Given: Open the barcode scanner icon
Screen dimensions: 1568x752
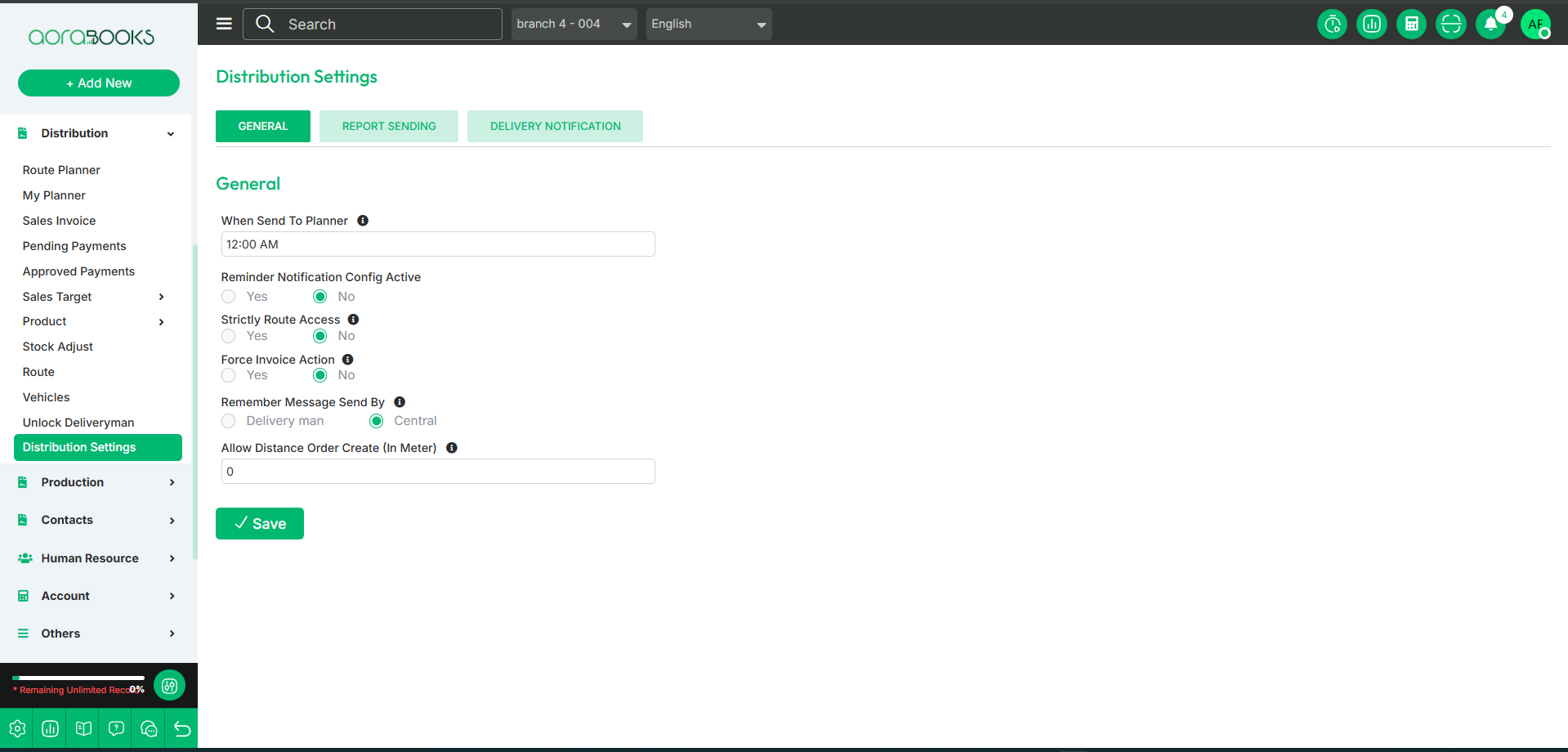Looking at the screenshot, I should 1450,25.
